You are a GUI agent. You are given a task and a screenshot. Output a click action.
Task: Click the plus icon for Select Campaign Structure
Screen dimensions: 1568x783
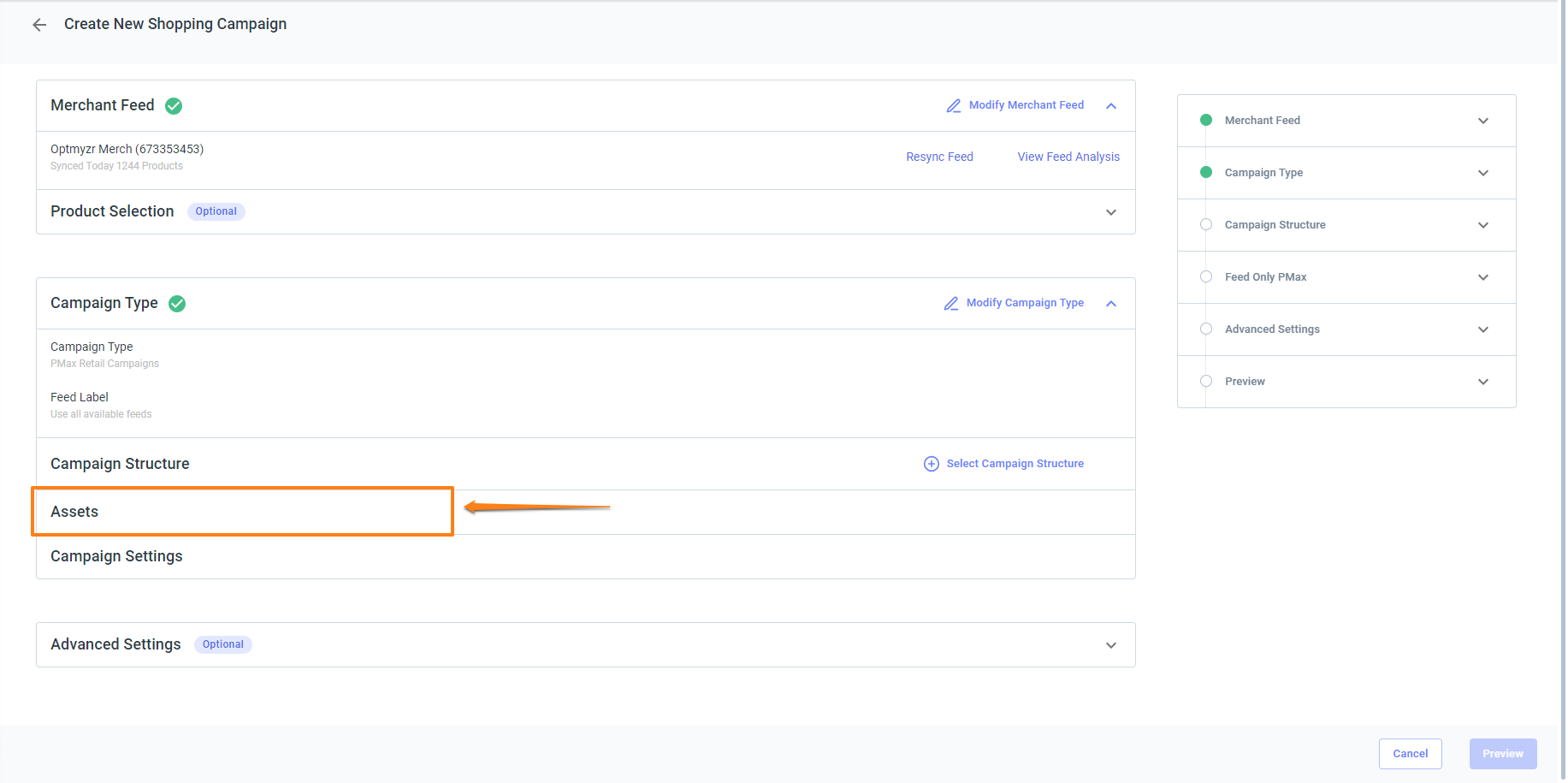(932, 464)
